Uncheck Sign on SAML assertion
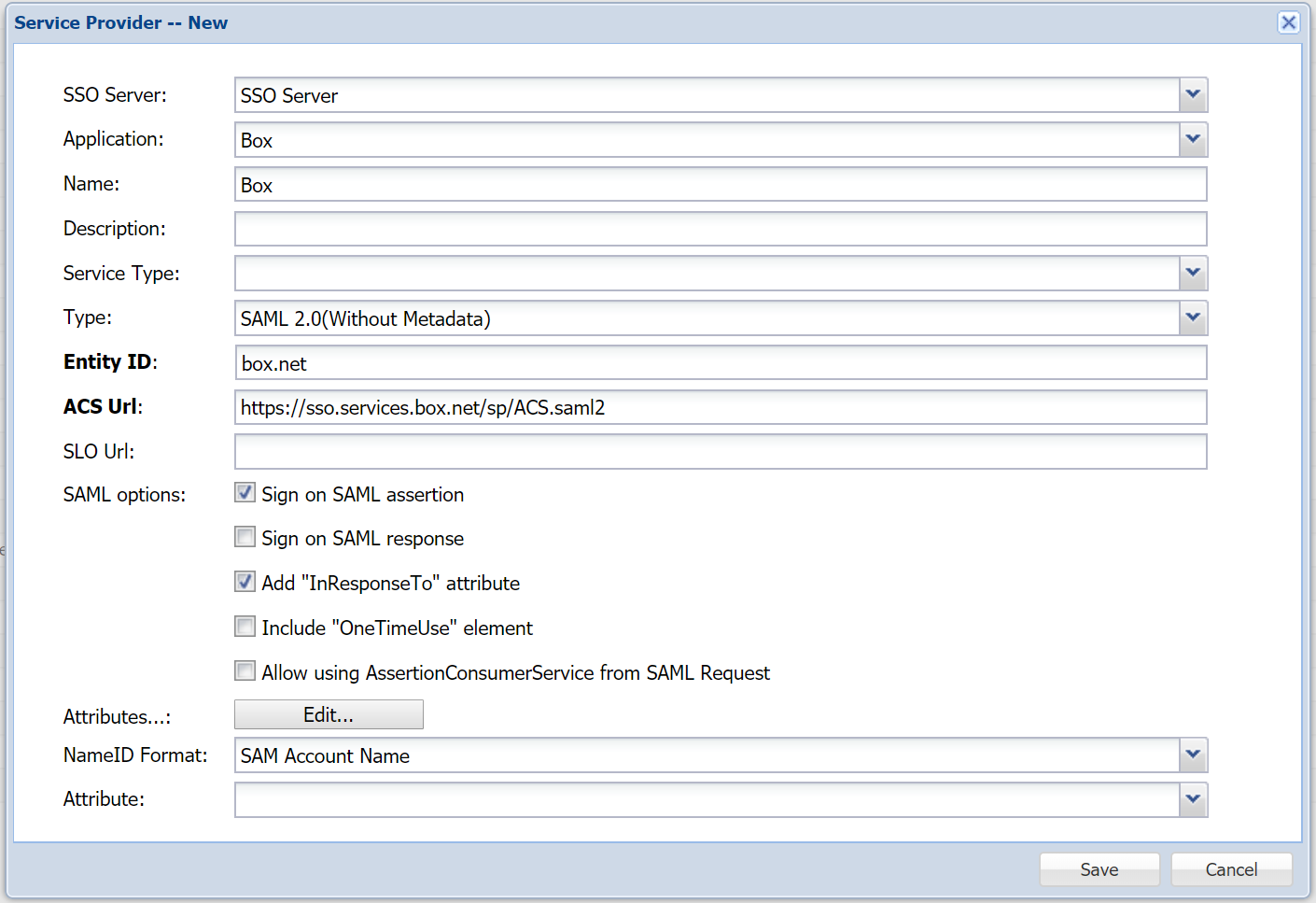1316x903 pixels. pos(245,493)
